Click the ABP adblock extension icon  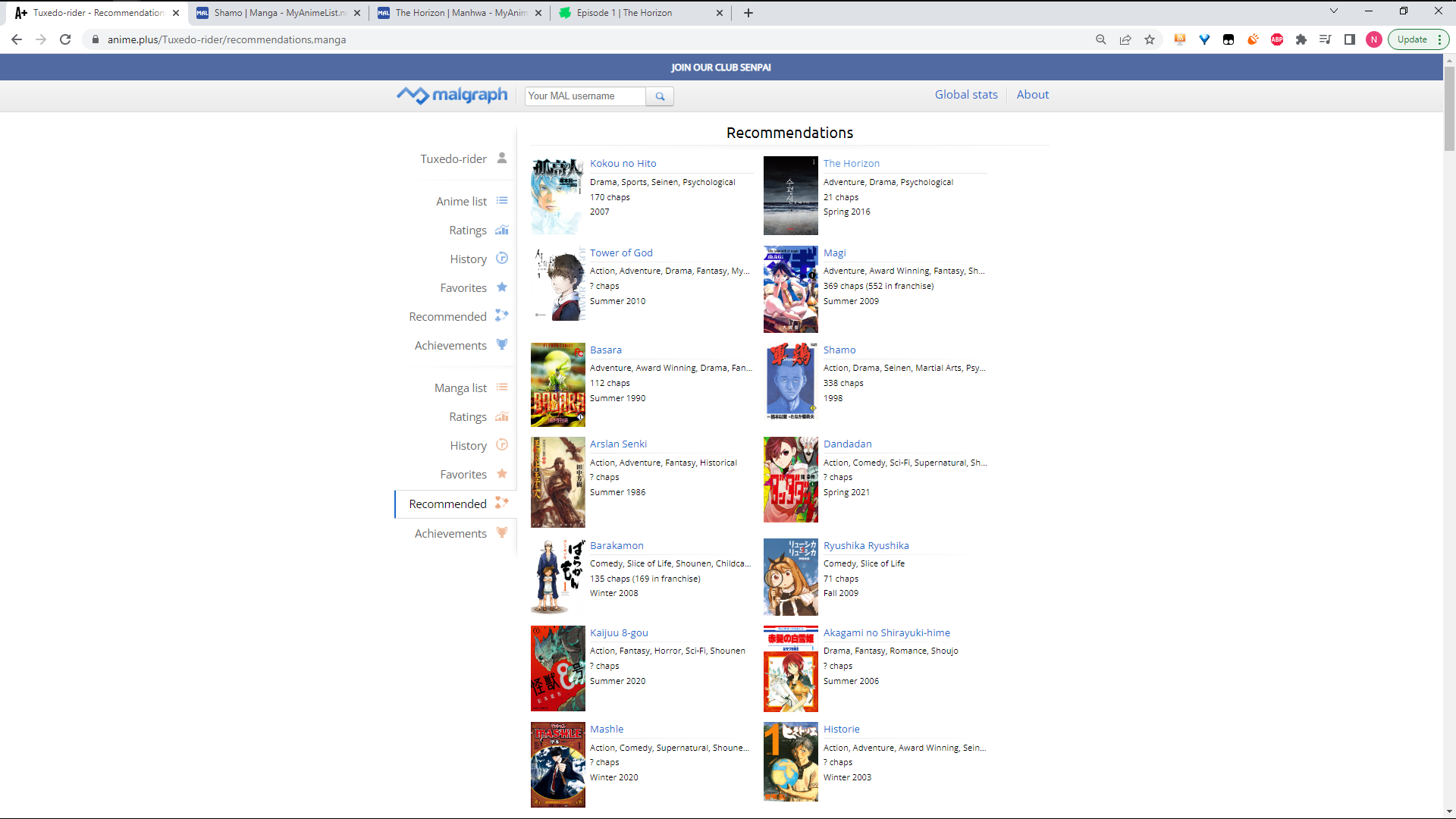pos(1277,39)
